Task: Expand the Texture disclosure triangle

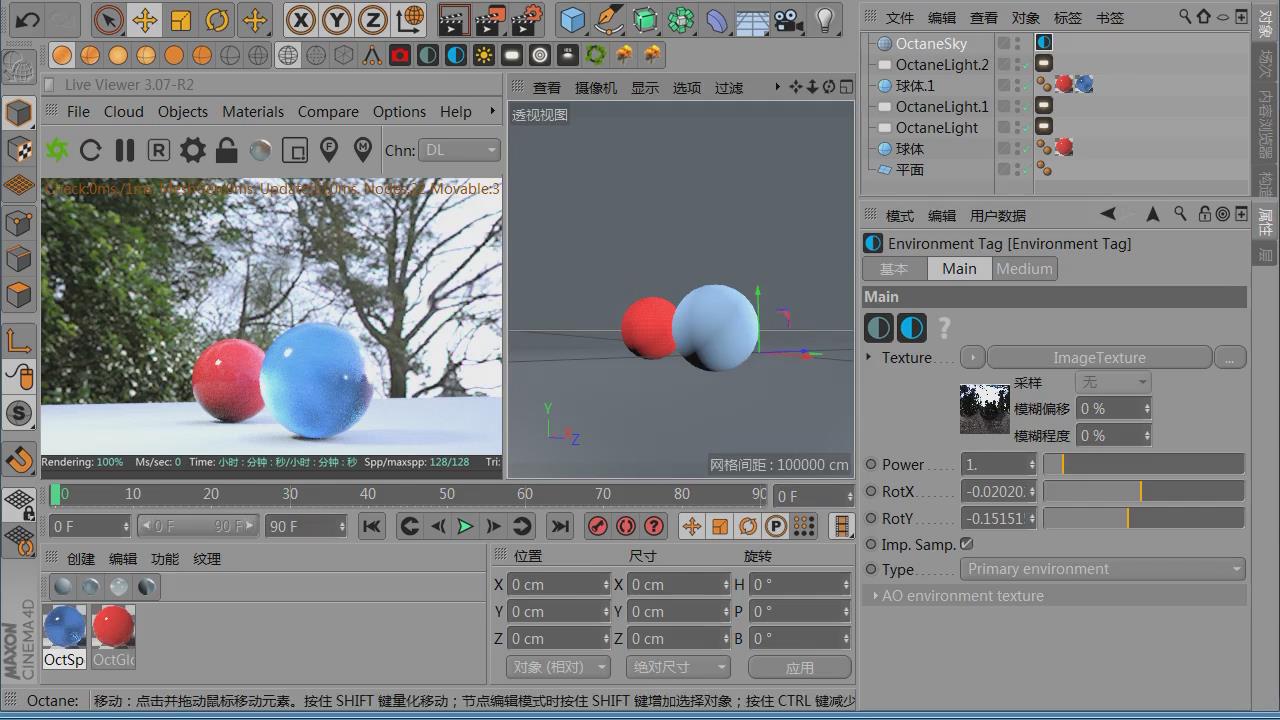Action: [869, 357]
